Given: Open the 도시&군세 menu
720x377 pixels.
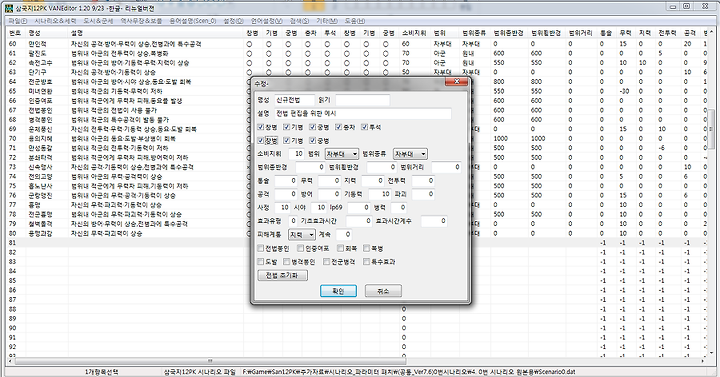Looking at the screenshot, I should [98, 21].
